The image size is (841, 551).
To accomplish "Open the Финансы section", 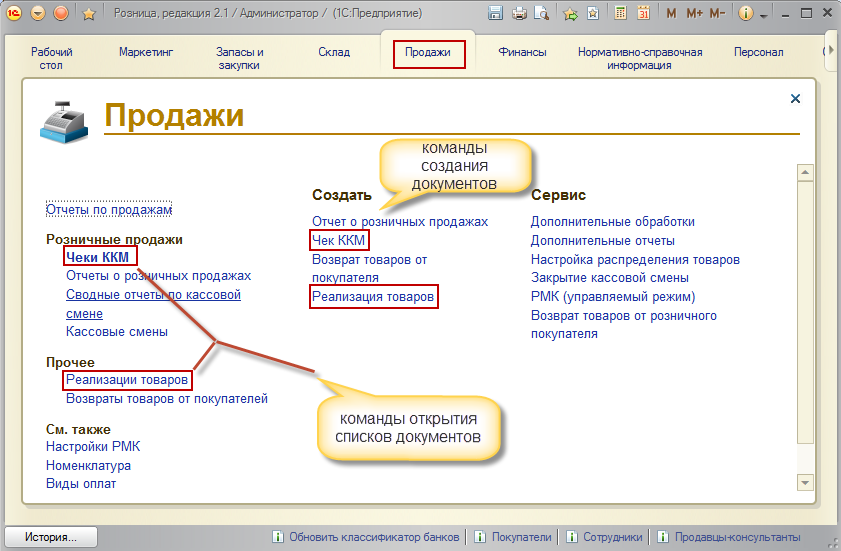I will pyautogui.click(x=522, y=52).
